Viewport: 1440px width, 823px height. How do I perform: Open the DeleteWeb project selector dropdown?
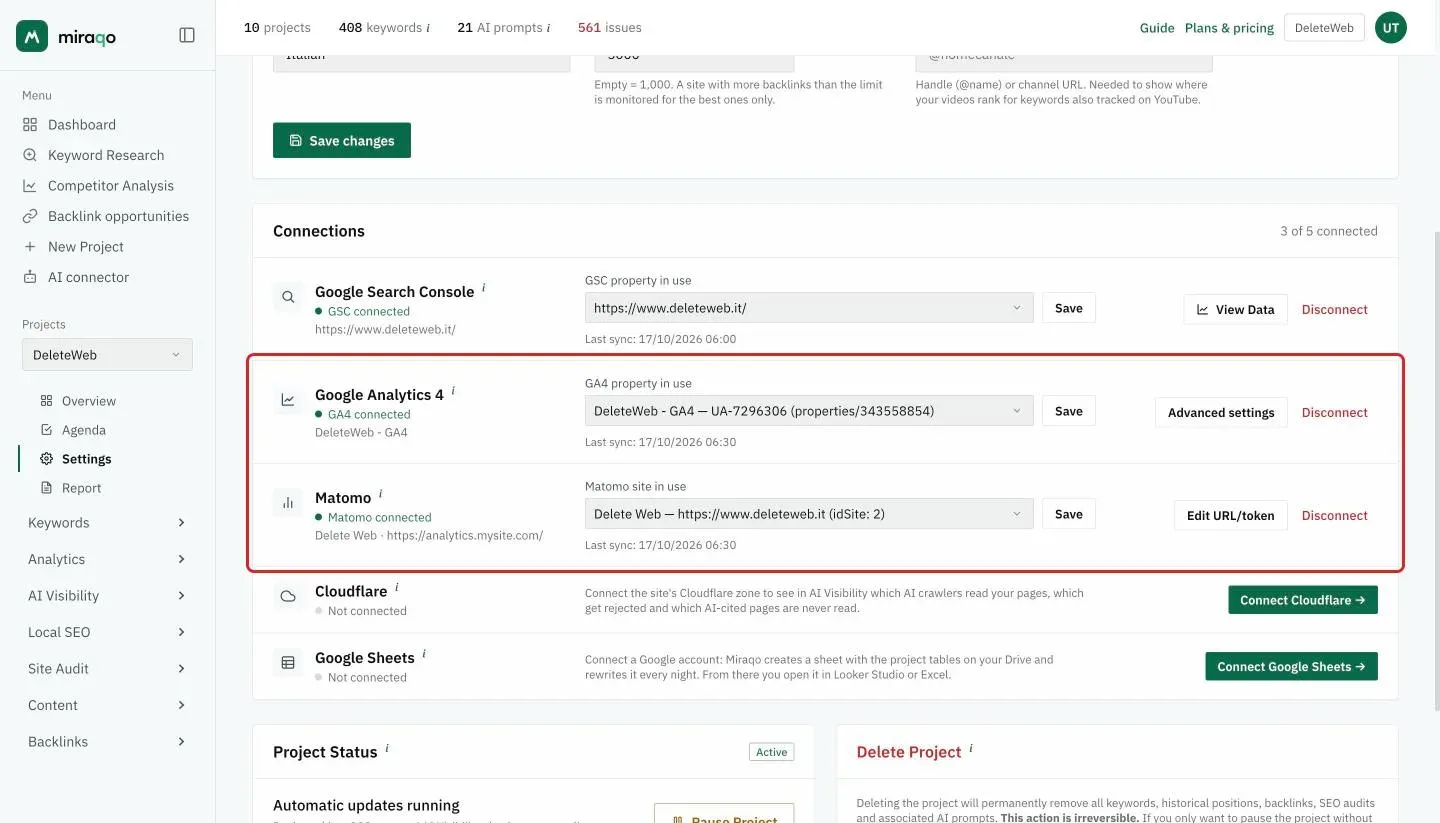(107, 355)
